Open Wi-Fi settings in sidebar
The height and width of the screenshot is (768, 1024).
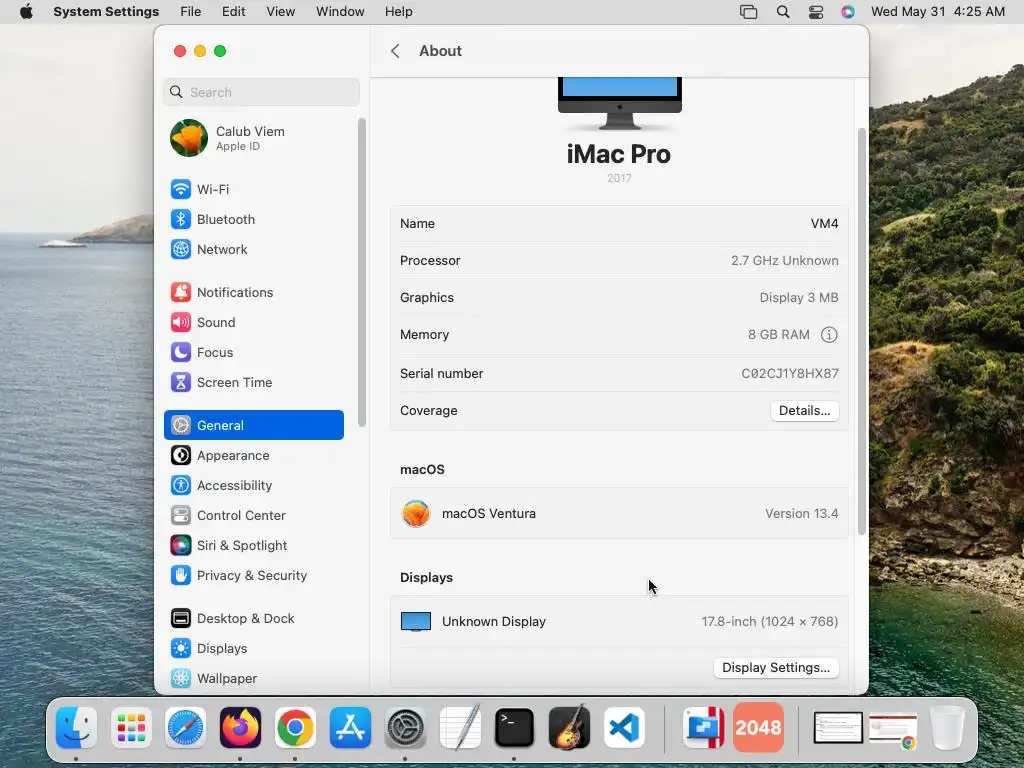[253, 189]
